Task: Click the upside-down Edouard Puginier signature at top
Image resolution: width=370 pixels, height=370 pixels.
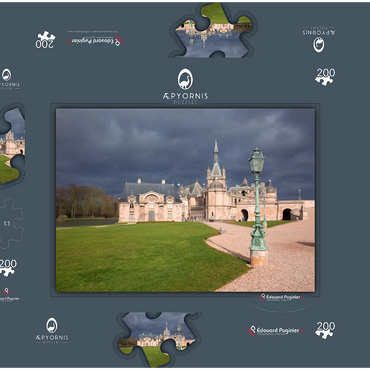Action: (x=95, y=41)
